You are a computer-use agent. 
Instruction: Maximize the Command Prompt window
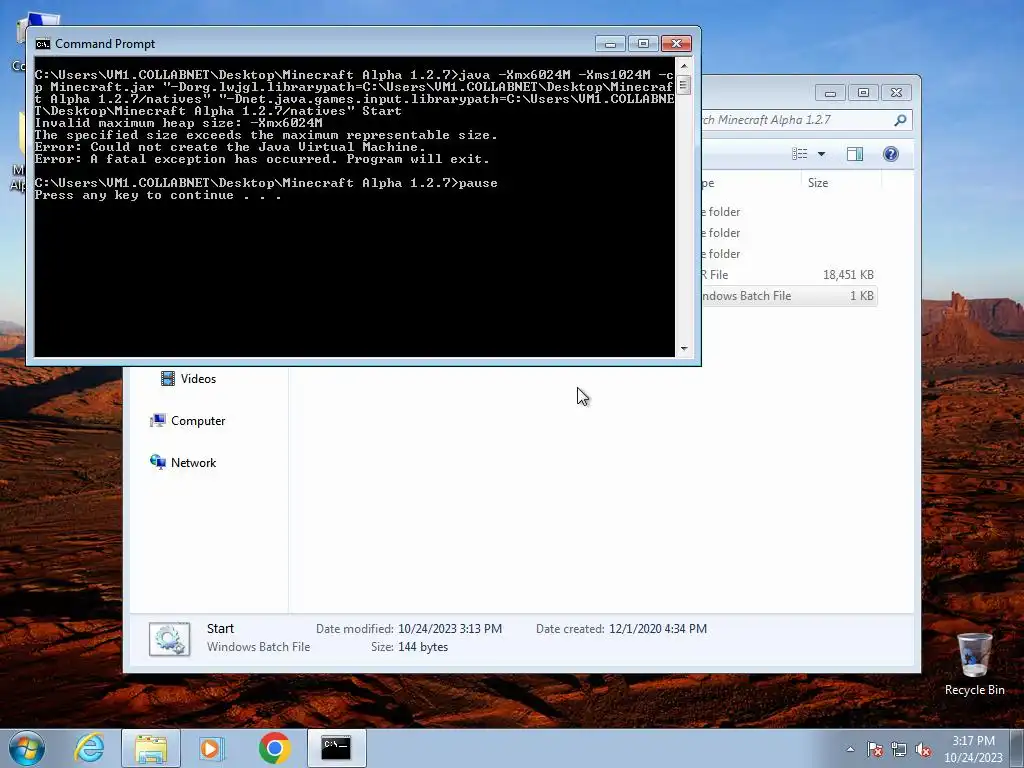(643, 44)
